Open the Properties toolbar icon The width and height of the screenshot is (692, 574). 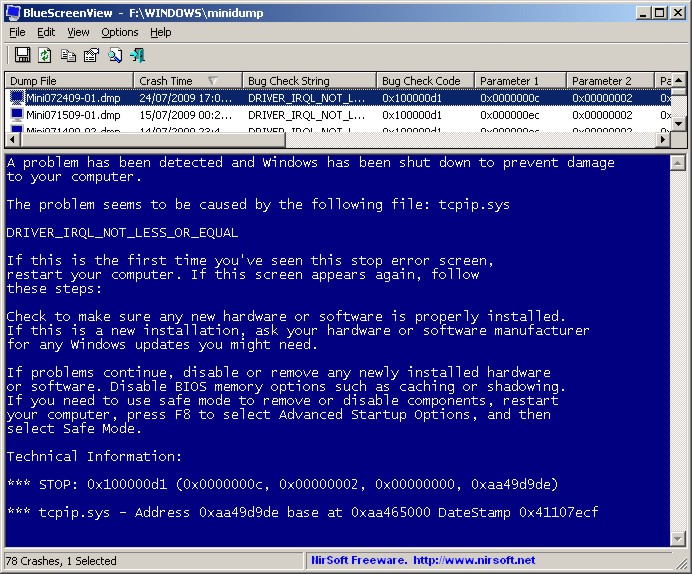coord(91,55)
